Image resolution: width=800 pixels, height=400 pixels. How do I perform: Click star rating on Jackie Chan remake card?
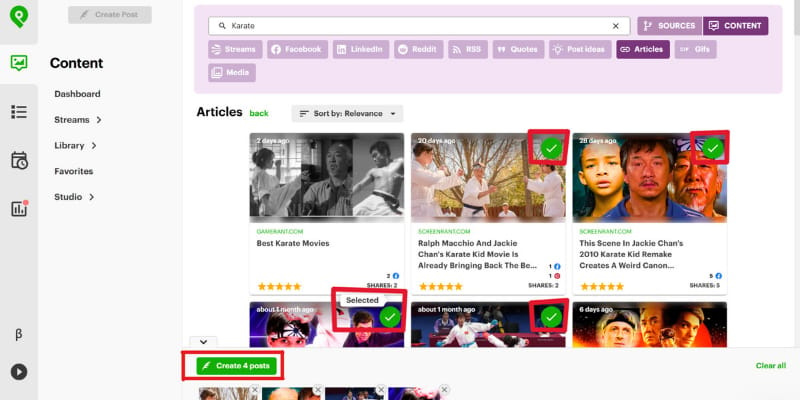602,287
